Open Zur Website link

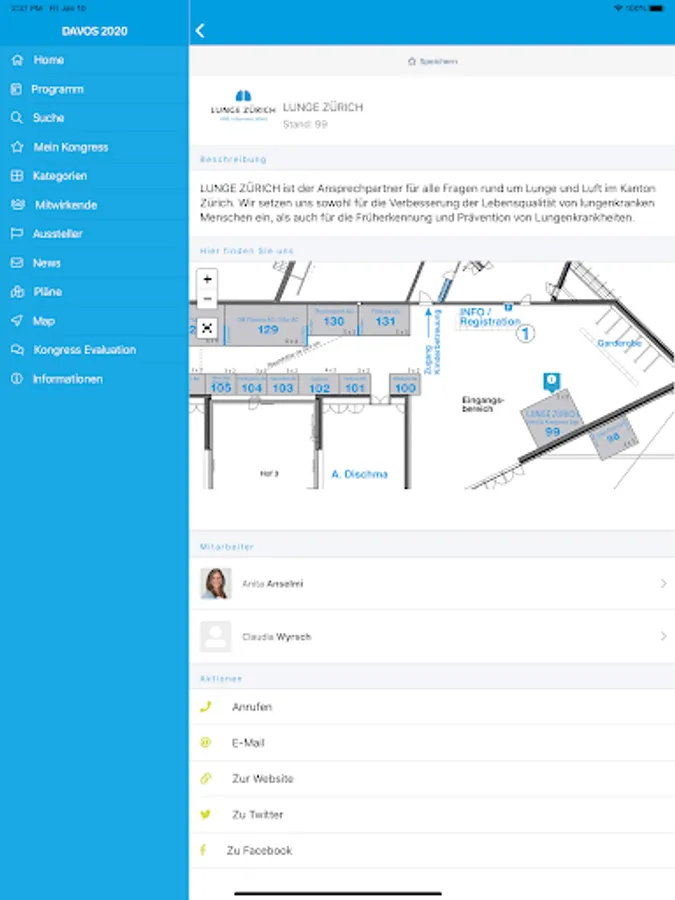coord(432,778)
